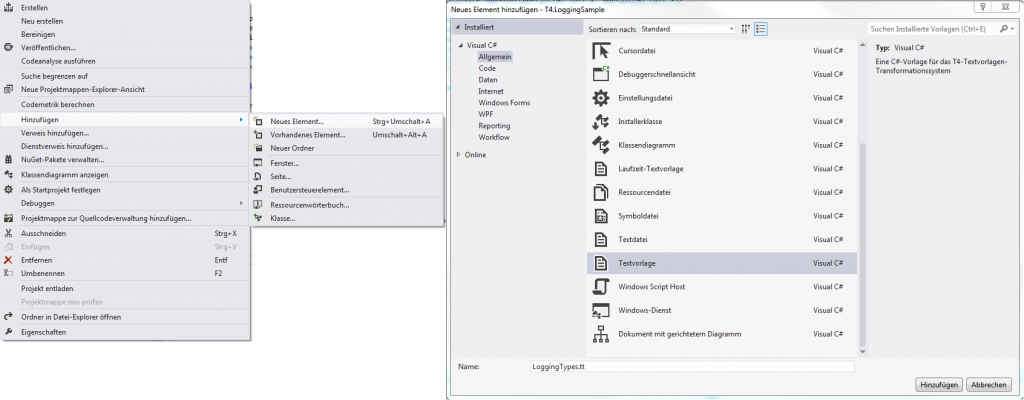Click the search magnifier icon
The width and height of the screenshot is (1024, 400).
[1002, 29]
